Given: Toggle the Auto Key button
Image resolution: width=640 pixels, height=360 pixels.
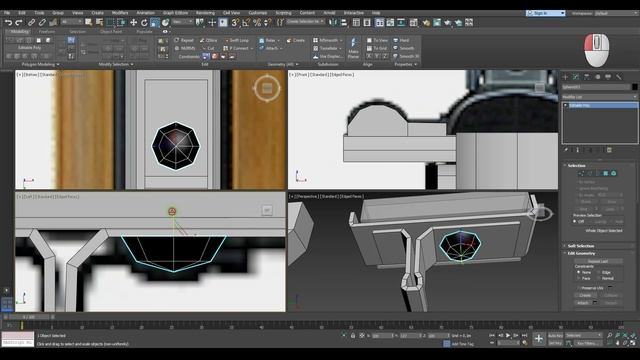Looking at the screenshot, I should click(x=555, y=336).
